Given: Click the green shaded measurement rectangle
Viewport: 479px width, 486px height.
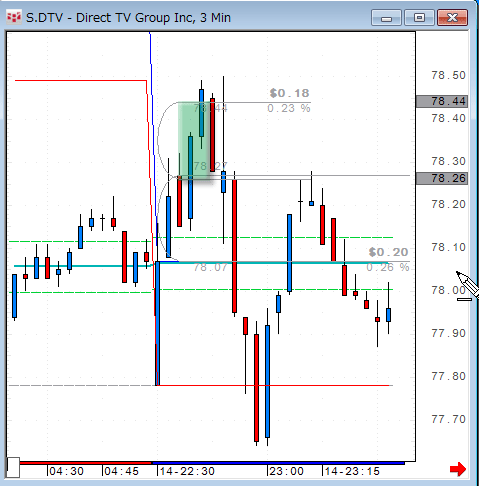Looking at the screenshot, I should click(195, 141).
